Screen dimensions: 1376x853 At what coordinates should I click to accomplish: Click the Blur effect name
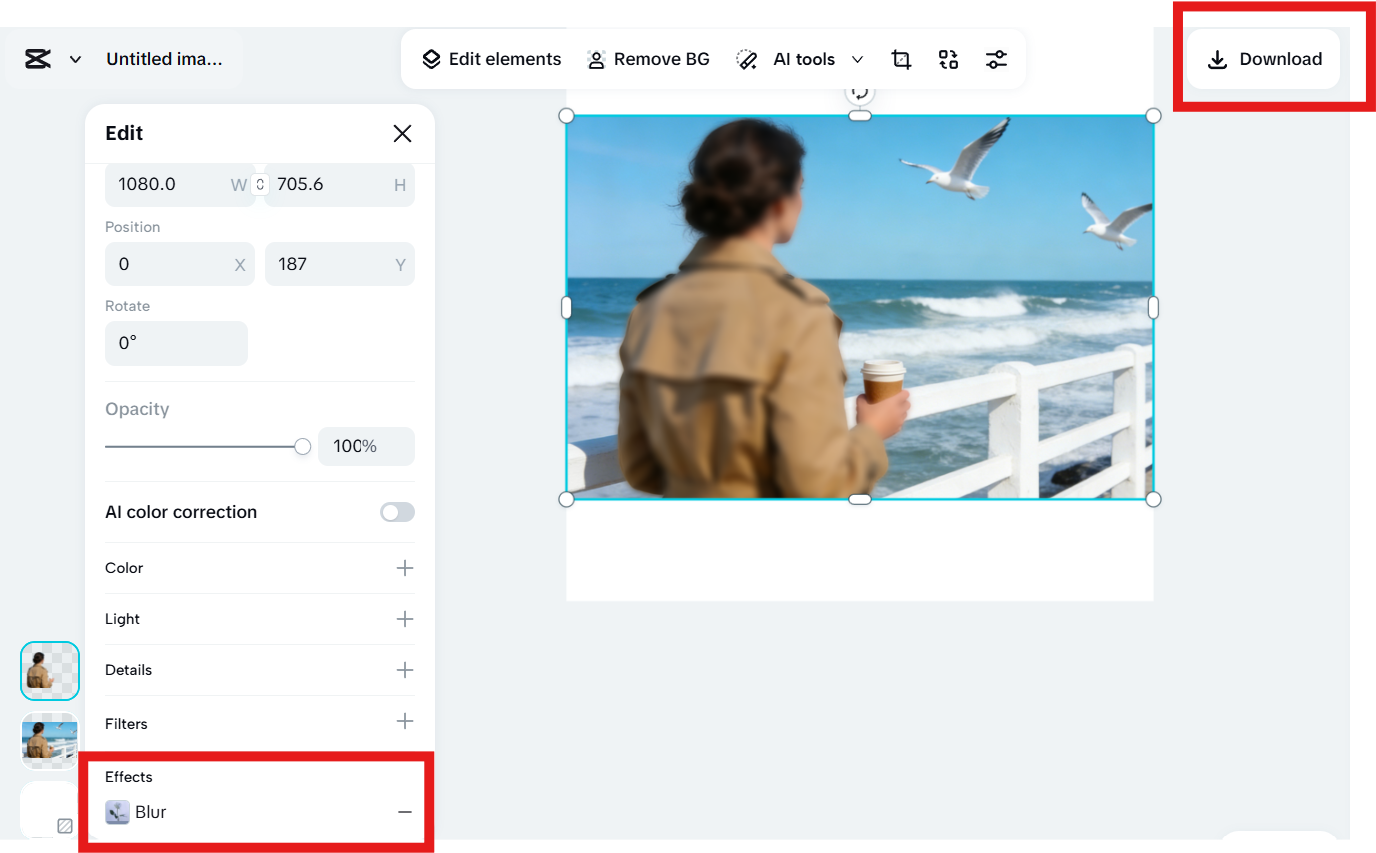(151, 812)
